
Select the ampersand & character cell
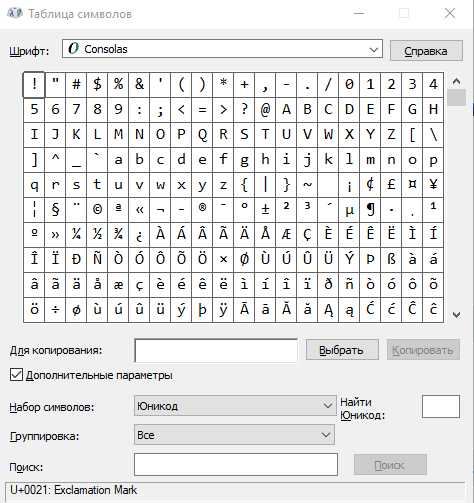pyautogui.click(x=139, y=85)
